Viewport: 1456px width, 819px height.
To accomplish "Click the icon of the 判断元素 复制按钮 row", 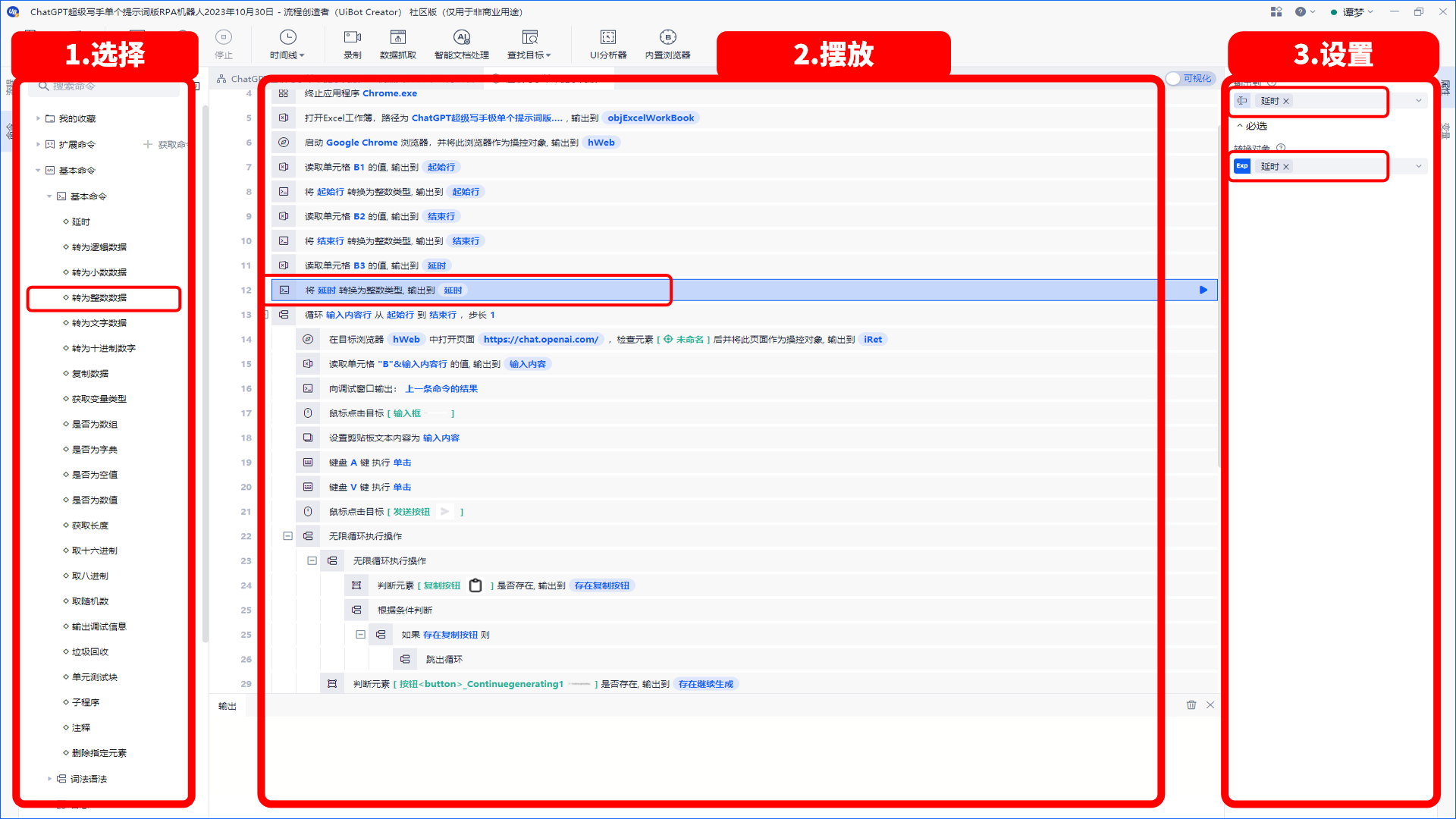I will 356,585.
